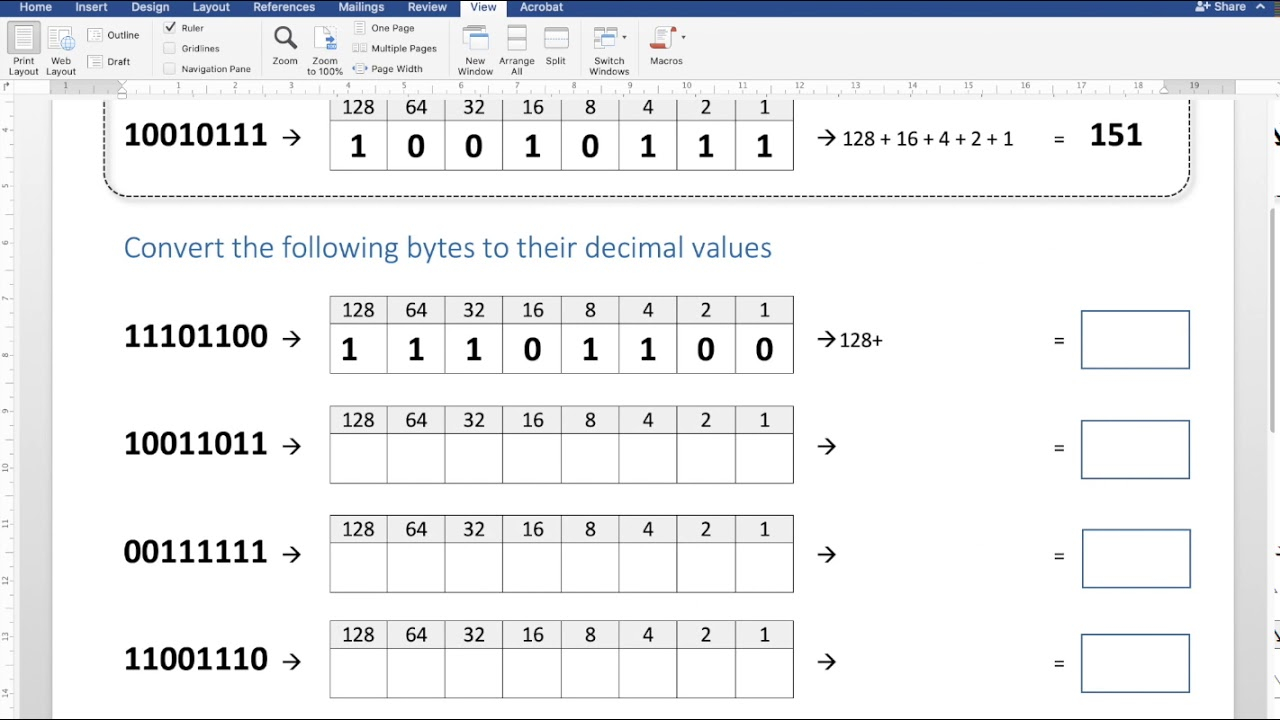Image resolution: width=1280 pixels, height=720 pixels.
Task: Expand the Share menu chevron
Action: coord(1260,6)
